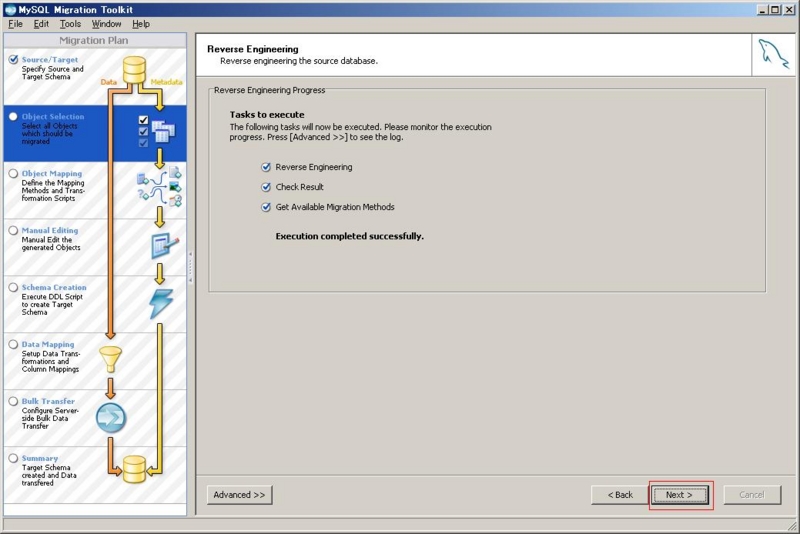Open the Edit menu
This screenshot has height=534, width=800.
click(x=41, y=24)
